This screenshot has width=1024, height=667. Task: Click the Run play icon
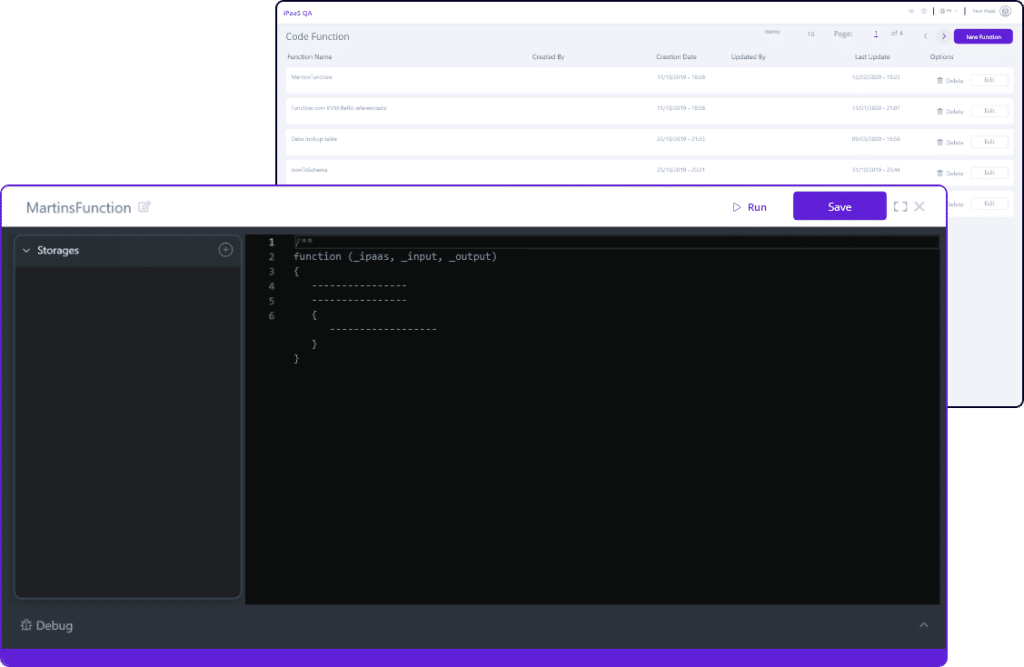[x=736, y=207]
